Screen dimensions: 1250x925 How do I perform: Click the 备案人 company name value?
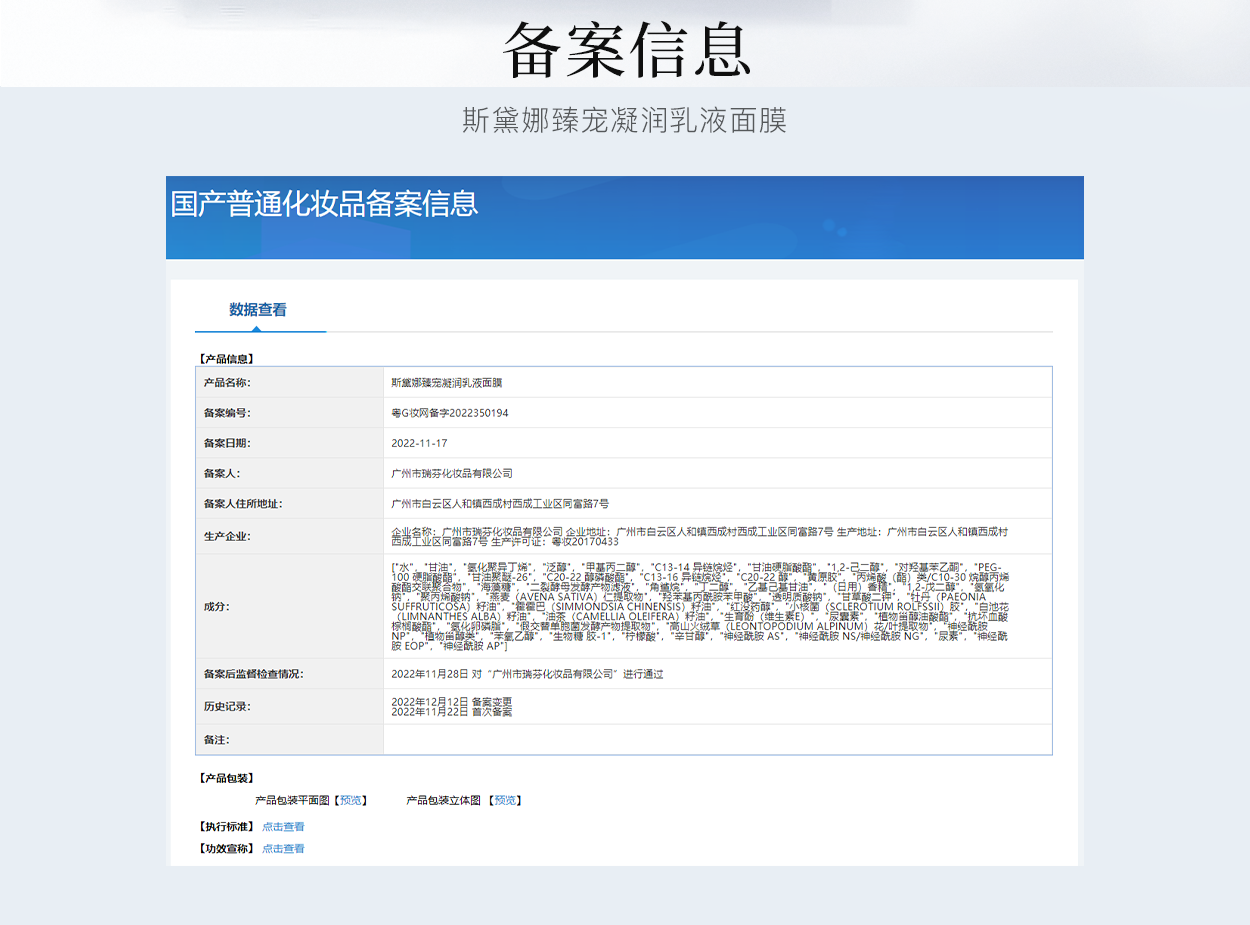452,473
